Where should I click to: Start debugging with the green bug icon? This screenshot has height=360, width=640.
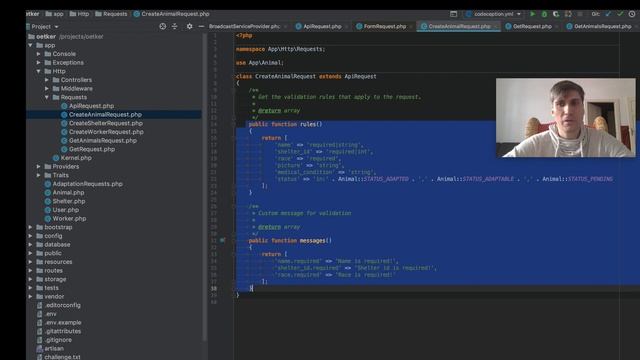pyautogui.click(x=544, y=14)
